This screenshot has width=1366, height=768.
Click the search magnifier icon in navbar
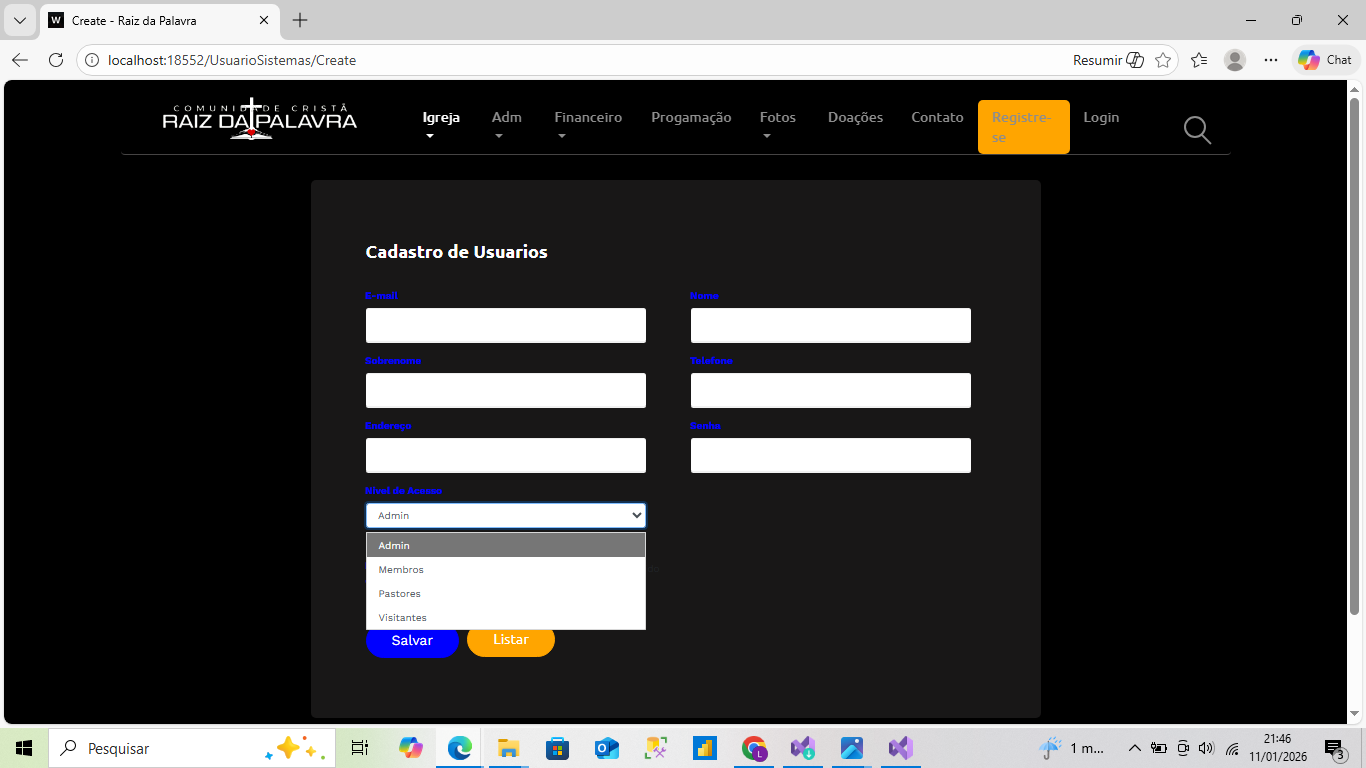(1197, 130)
